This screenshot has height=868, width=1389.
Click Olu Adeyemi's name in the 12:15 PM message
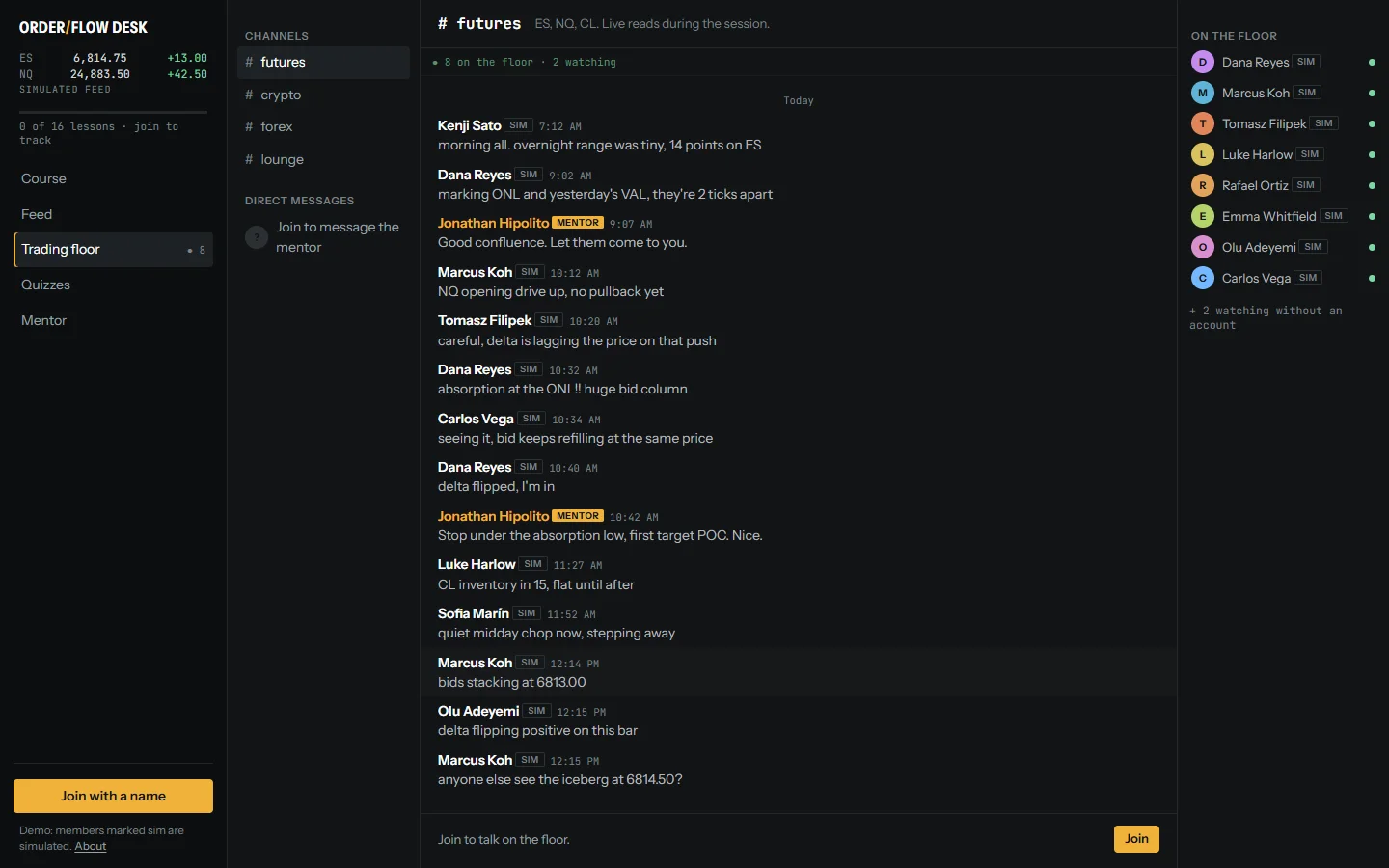tap(478, 711)
